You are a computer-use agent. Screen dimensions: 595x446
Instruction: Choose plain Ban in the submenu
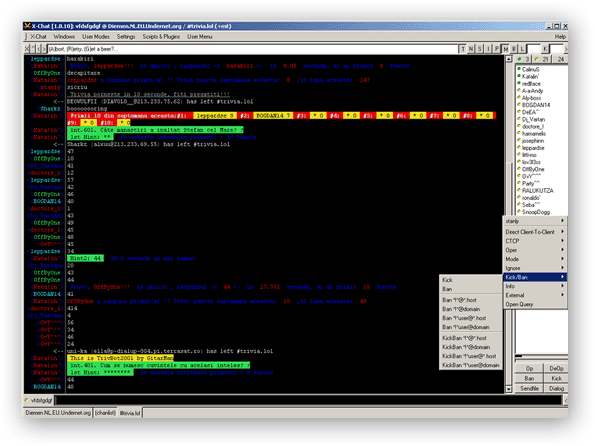pos(471,289)
